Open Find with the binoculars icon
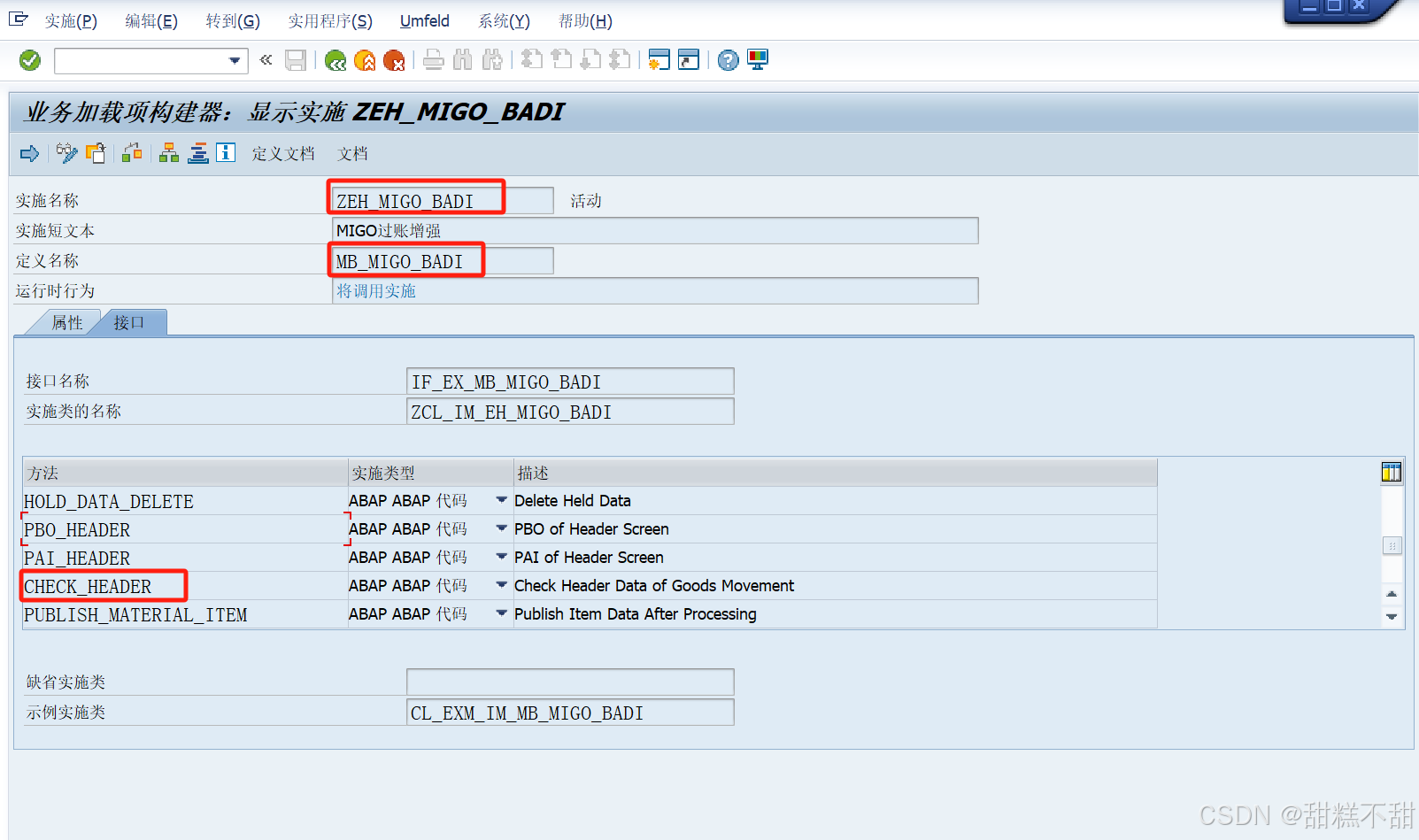Viewport: 1419px width, 840px height. [462, 59]
